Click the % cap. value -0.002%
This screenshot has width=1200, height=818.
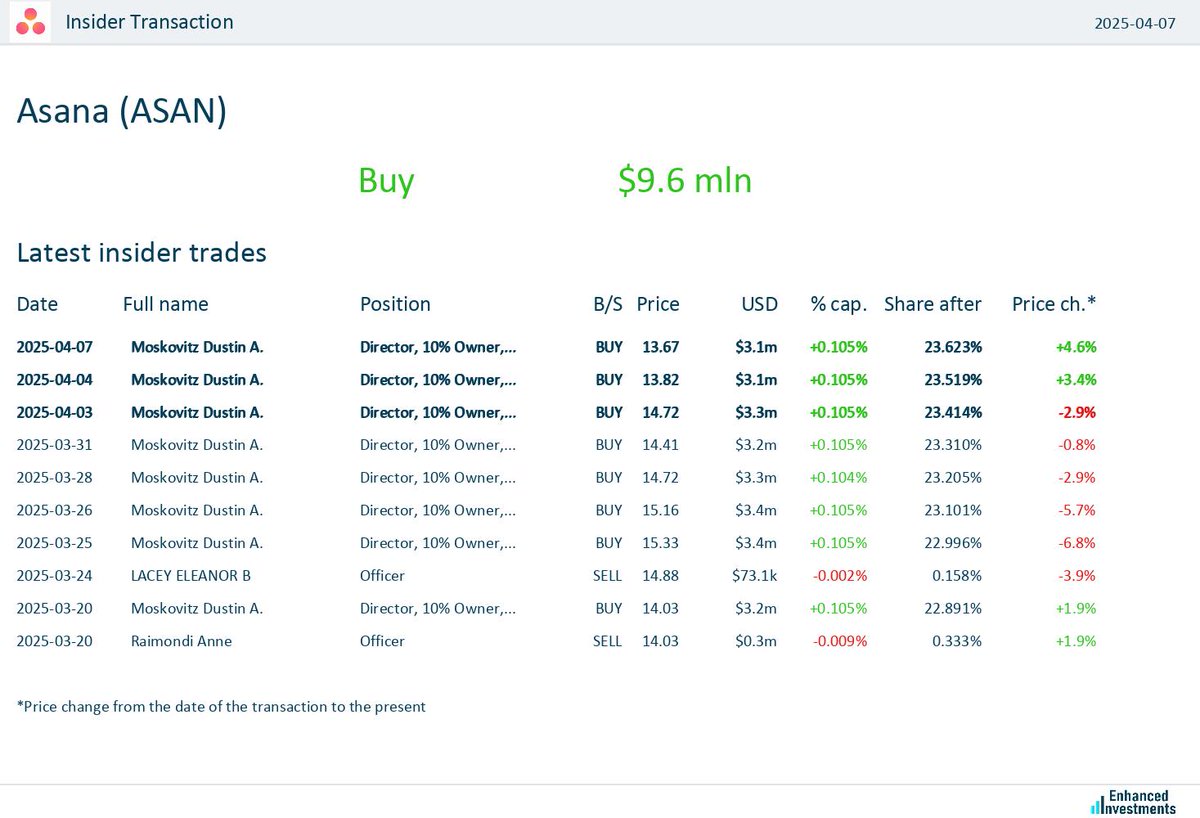point(838,576)
